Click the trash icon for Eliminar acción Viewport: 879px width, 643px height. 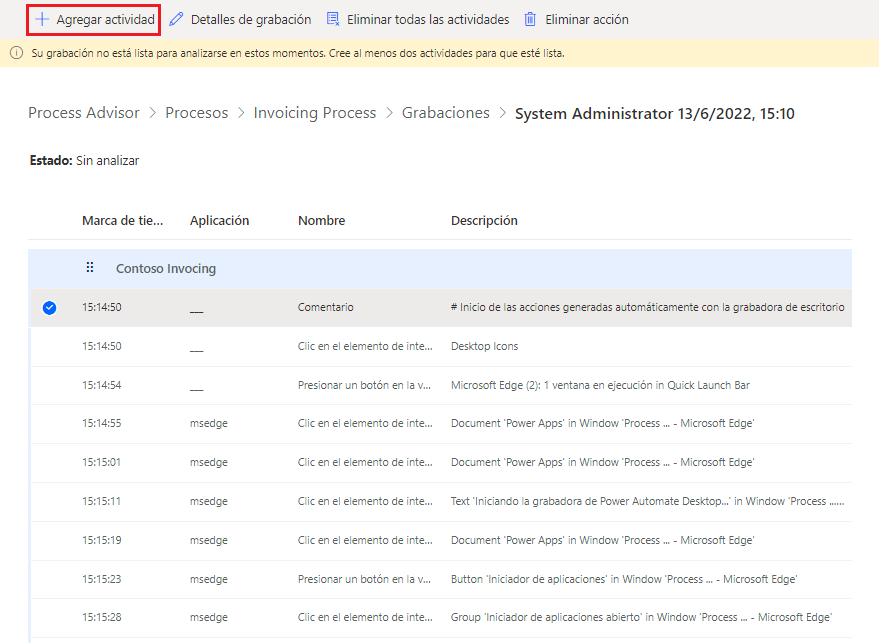coord(531,19)
